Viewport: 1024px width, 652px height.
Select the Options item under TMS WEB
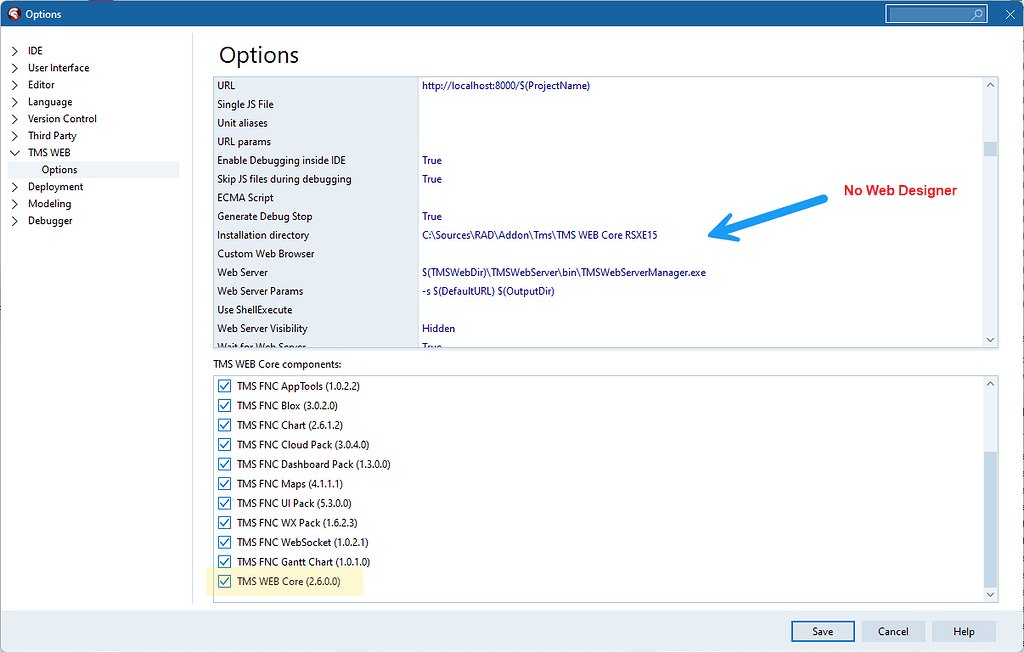[60, 169]
